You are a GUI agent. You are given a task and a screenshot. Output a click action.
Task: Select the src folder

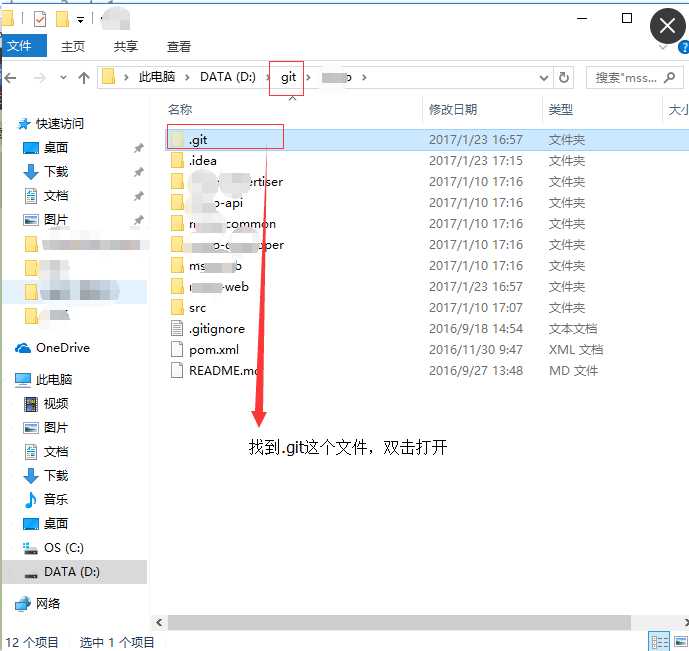pyautogui.click(x=197, y=308)
